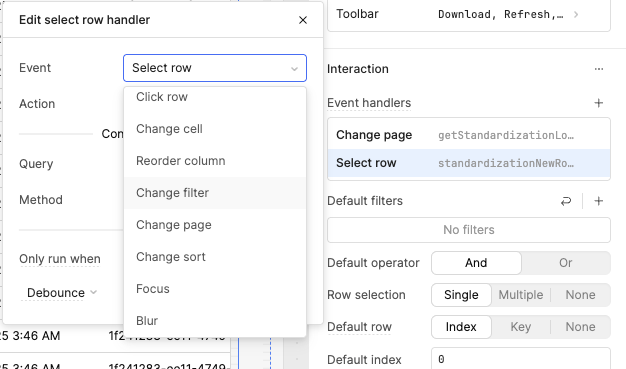The image size is (626, 369).
Task: Set Default operator to Or
Action: click(x=565, y=263)
